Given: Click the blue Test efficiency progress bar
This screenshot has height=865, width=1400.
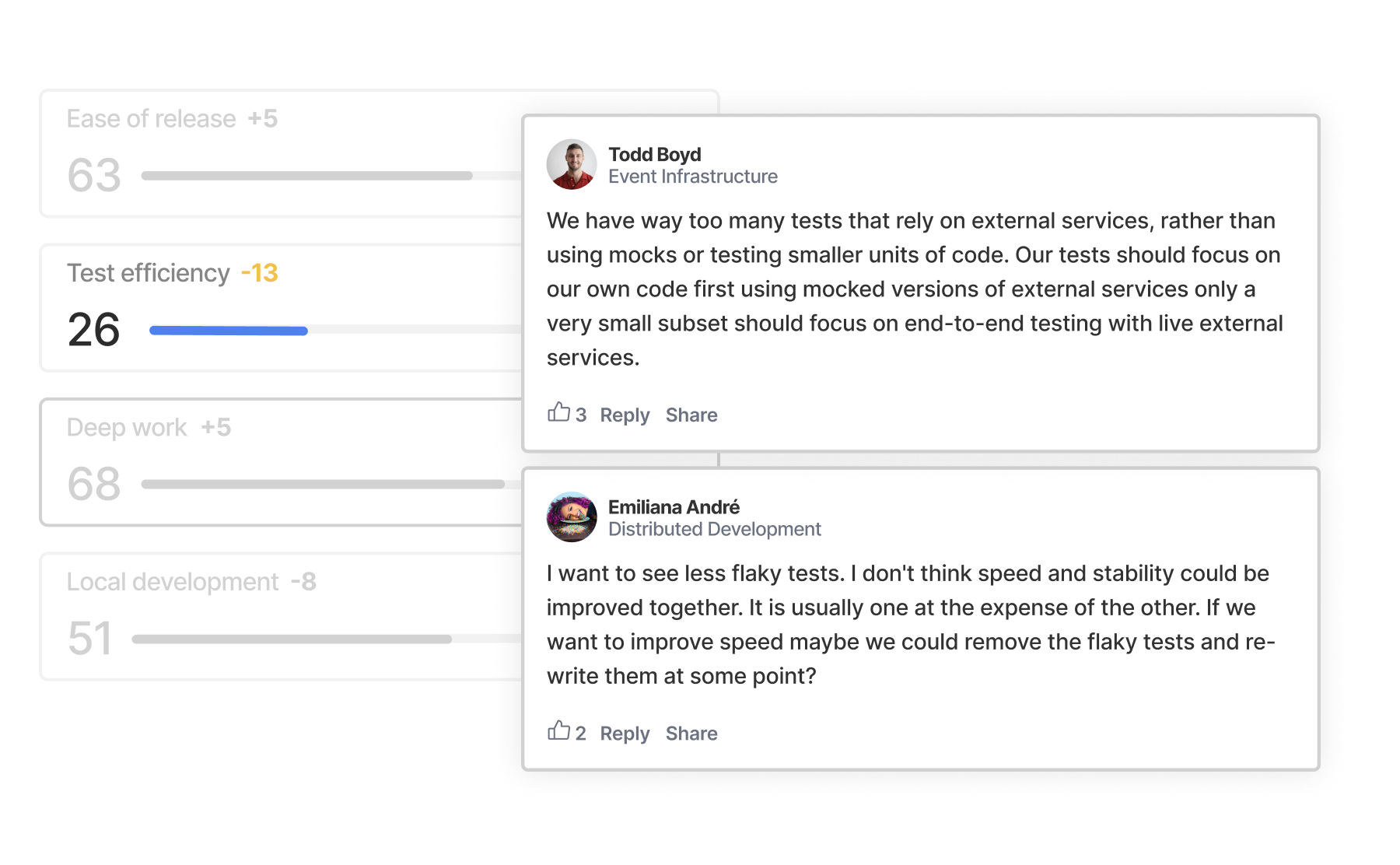Looking at the screenshot, I should [x=229, y=331].
